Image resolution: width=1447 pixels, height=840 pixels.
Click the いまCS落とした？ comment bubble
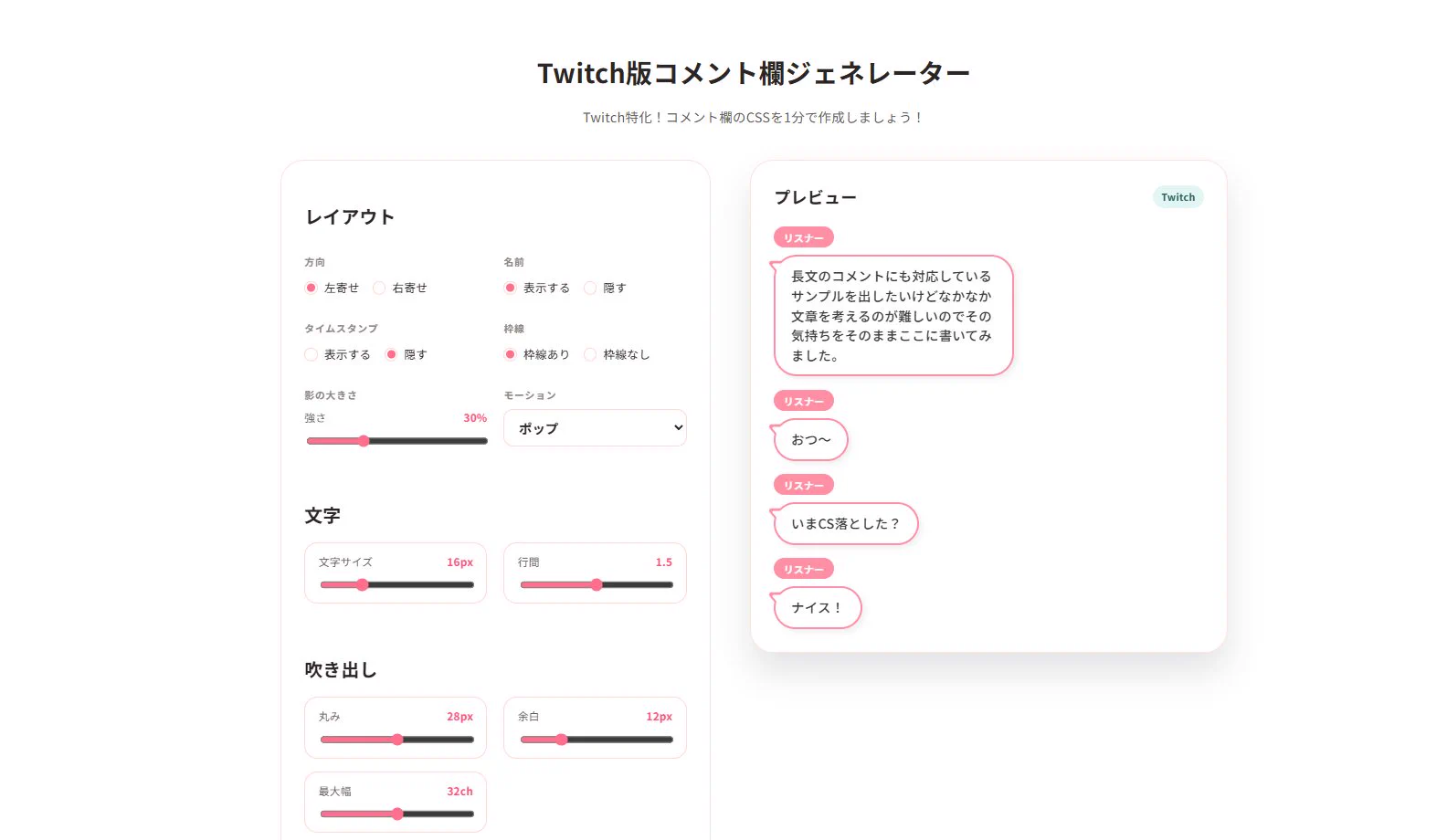[x=846, y=524]
